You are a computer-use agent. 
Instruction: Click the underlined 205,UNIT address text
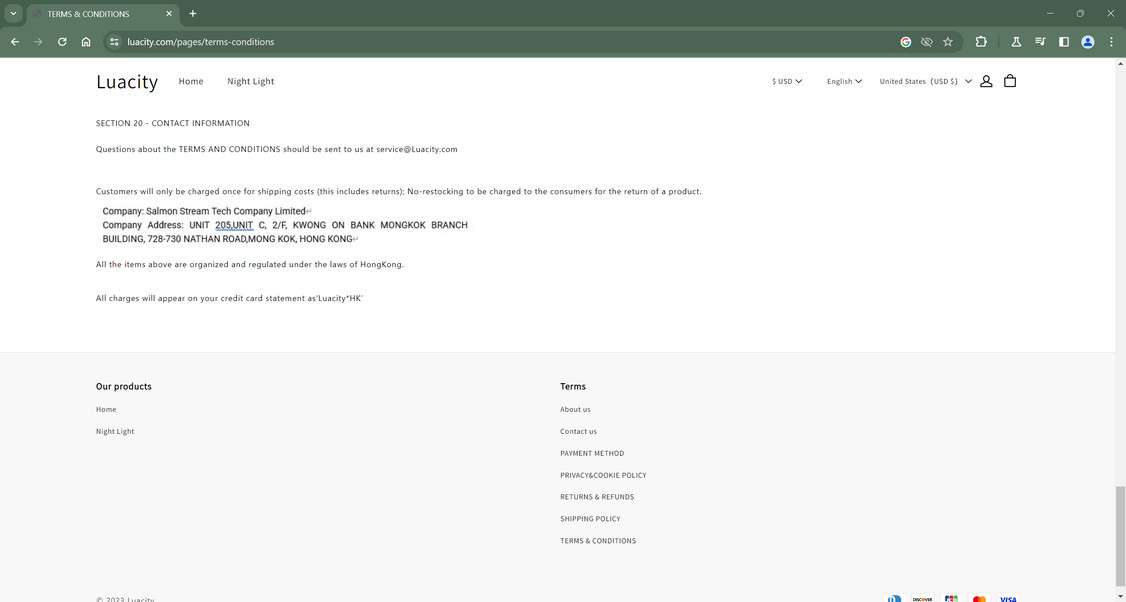point(234,225)
